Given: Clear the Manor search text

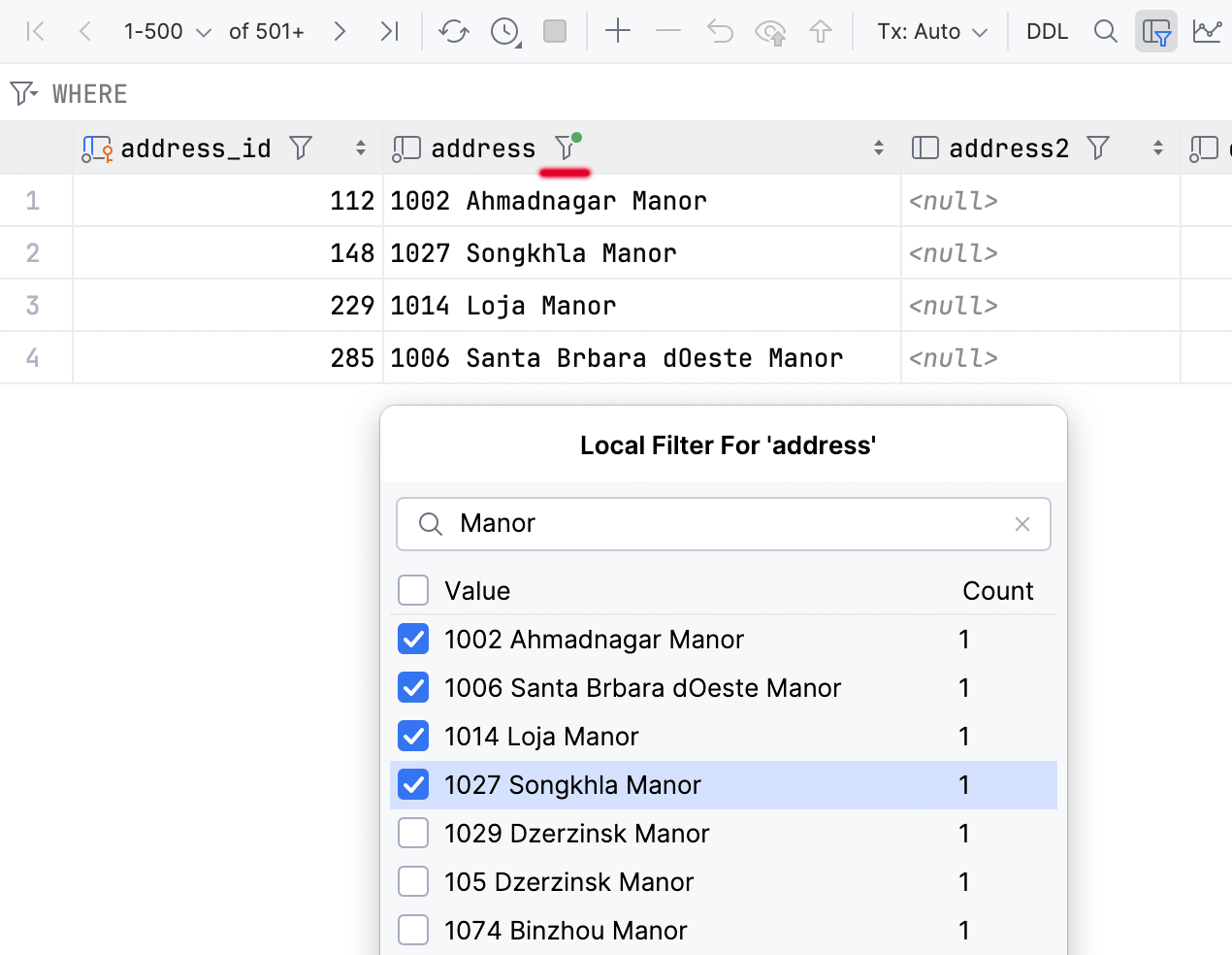Looking at the screenshot, I should (x=1021, y=524).
